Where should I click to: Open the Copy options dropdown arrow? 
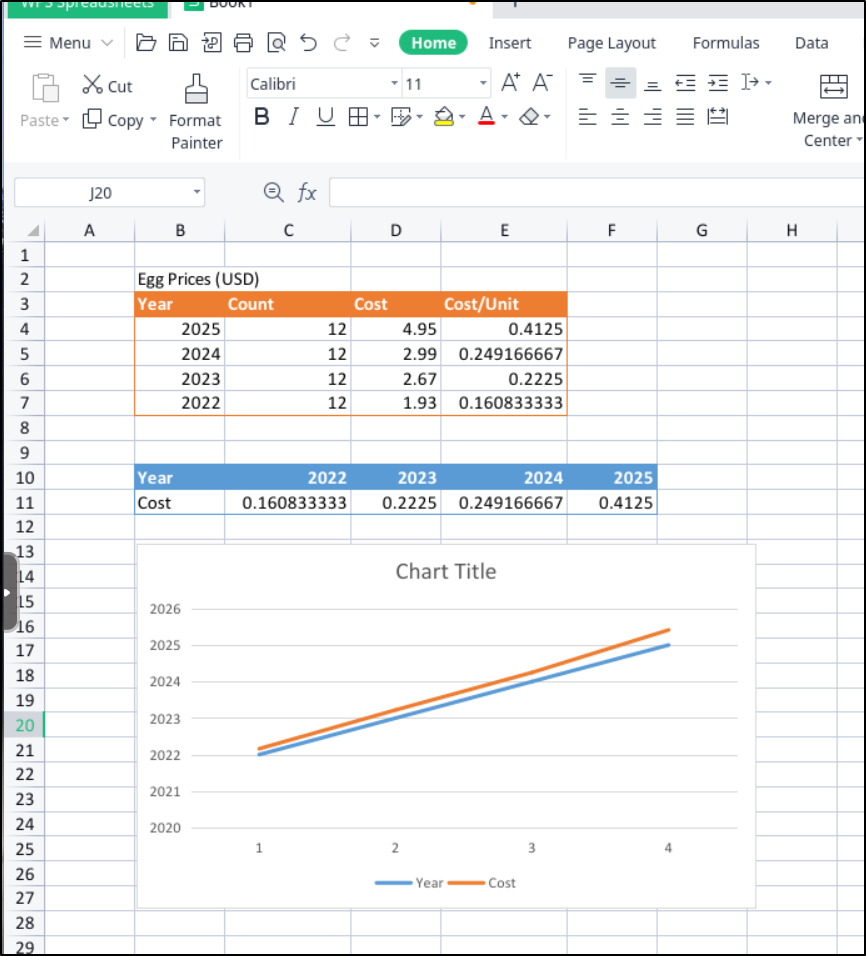tap(153, 120)
